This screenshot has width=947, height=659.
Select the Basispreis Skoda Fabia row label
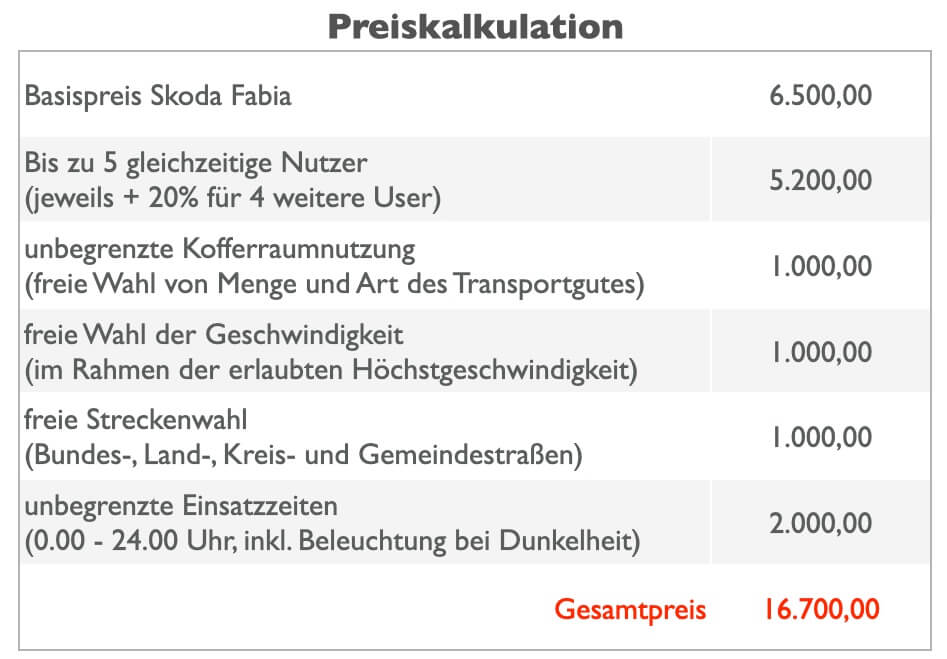coord(158,96)
